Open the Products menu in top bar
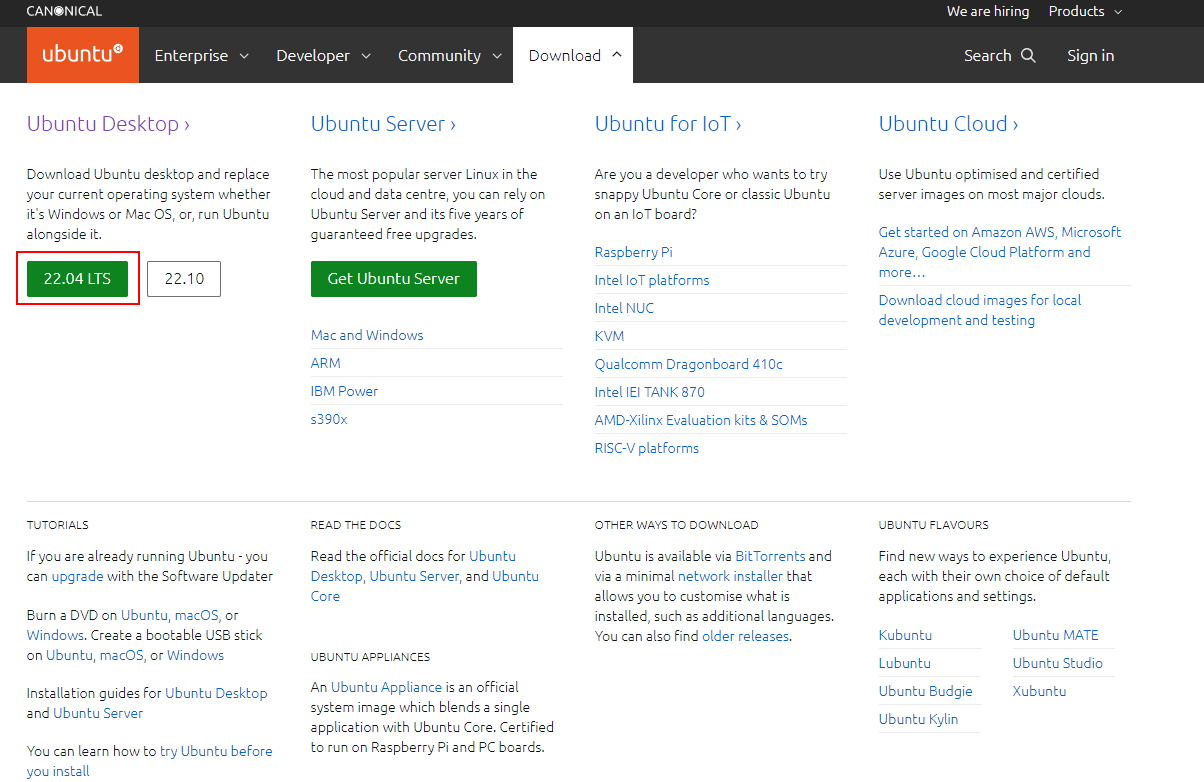1204x782 pixels. (1085, 12)
